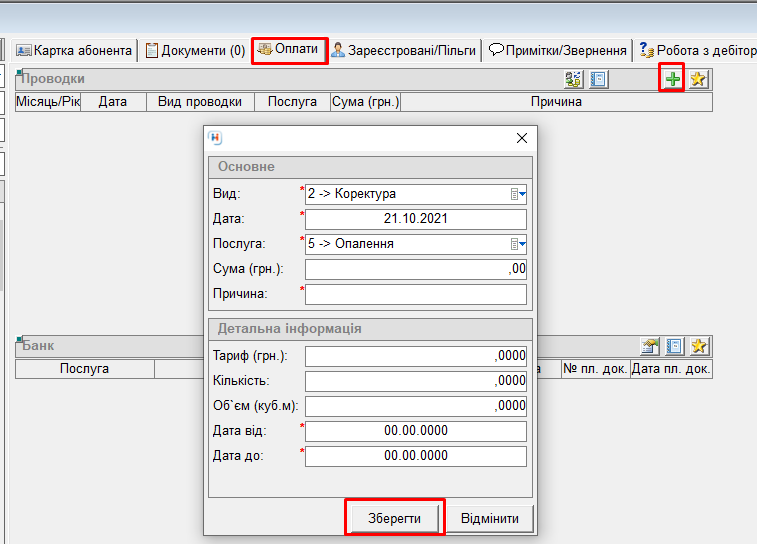
Task: Open the Примітки/Звернення tab
Action: (x=557, y=50)
